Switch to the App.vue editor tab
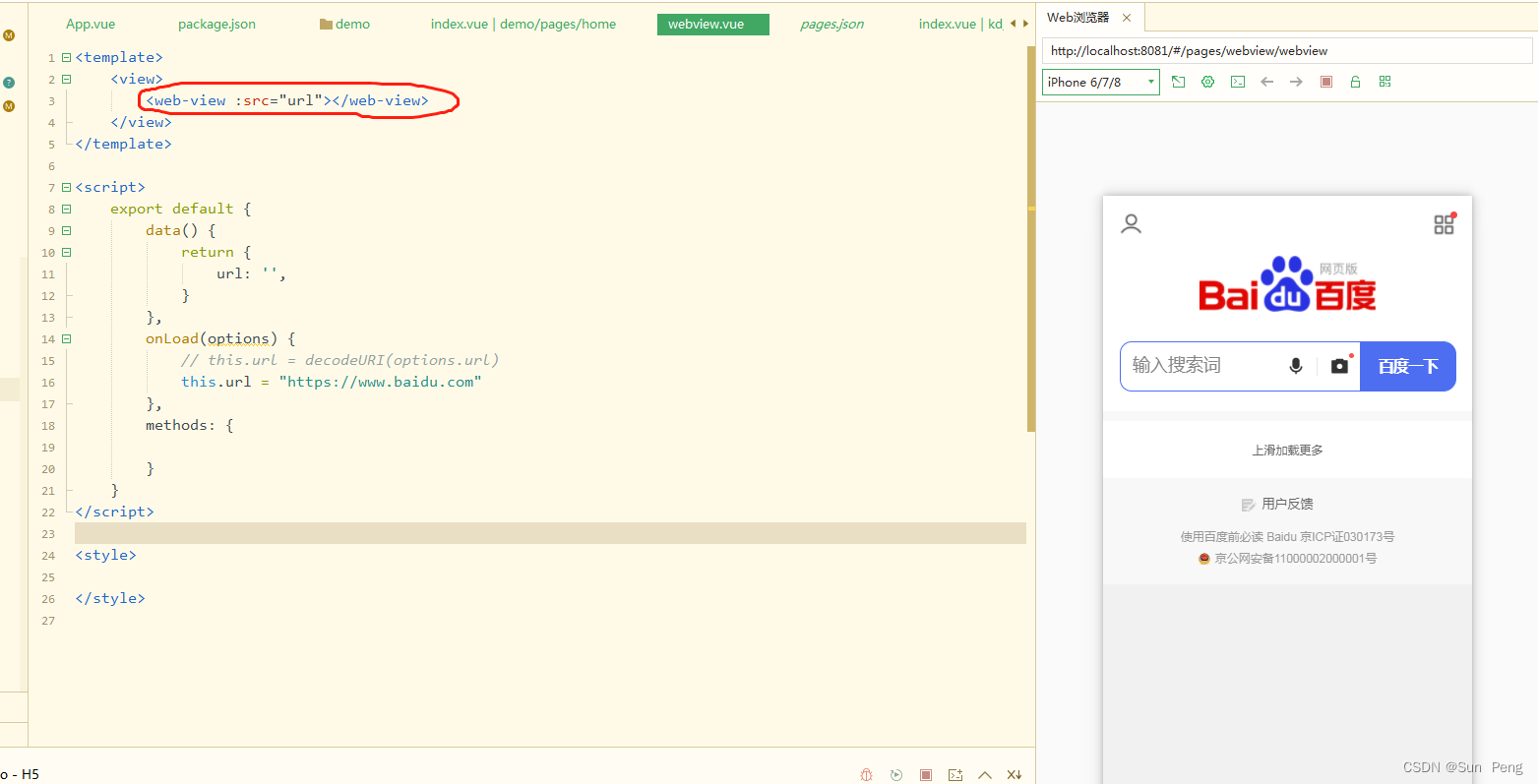 [x=91, y=25]
